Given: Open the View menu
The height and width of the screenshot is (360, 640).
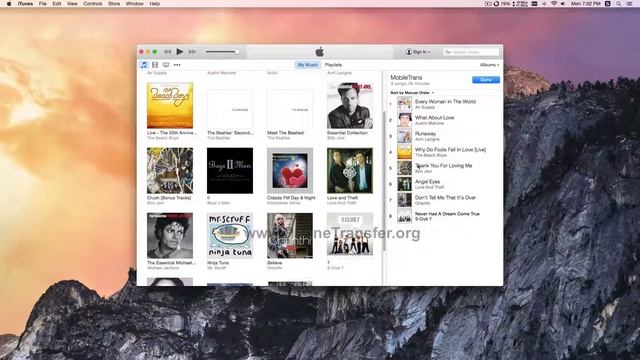Looking at the screenshot, I should (x=72, y=4).
